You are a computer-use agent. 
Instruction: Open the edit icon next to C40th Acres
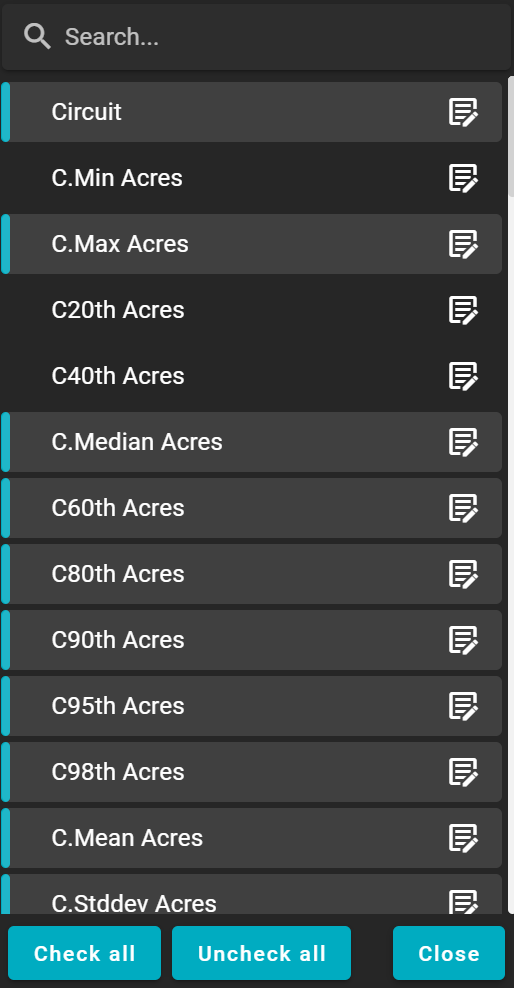tap(463, 376)
